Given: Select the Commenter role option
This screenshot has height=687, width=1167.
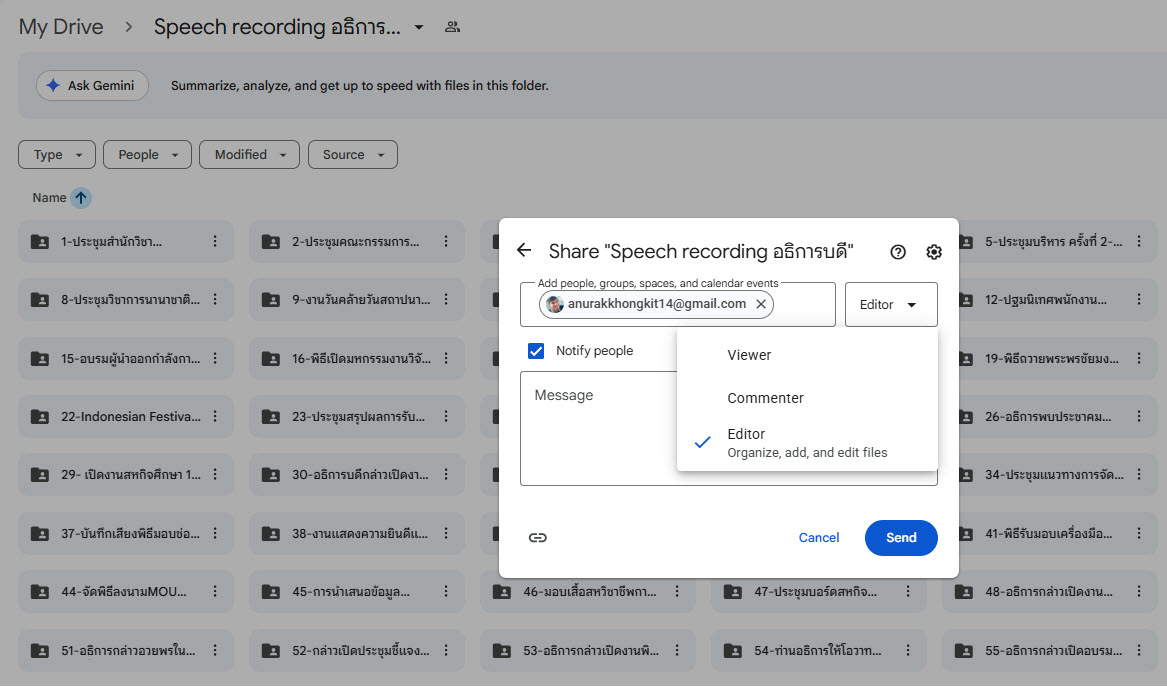Looking at the screenshot, I should point(808,397).
